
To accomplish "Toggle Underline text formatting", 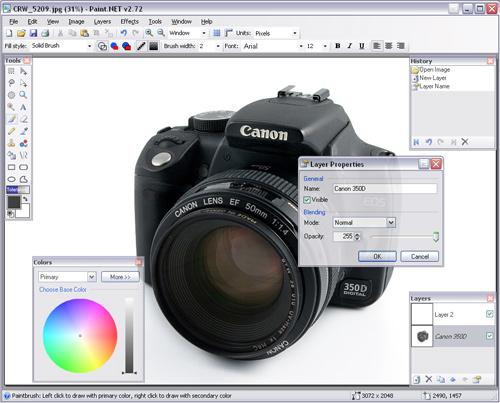I will coord(362,46).
